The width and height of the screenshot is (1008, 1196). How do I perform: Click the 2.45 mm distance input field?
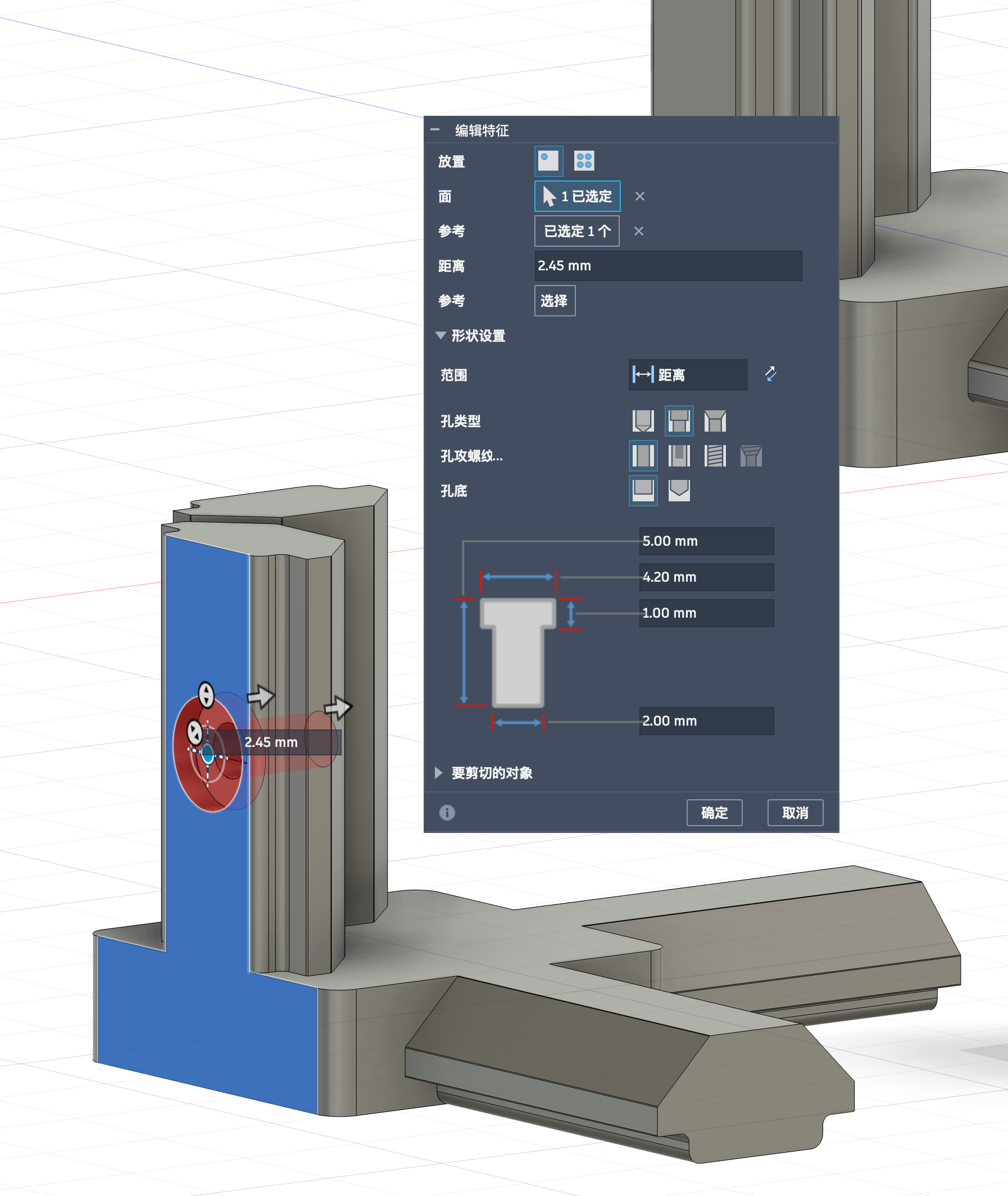668,266
